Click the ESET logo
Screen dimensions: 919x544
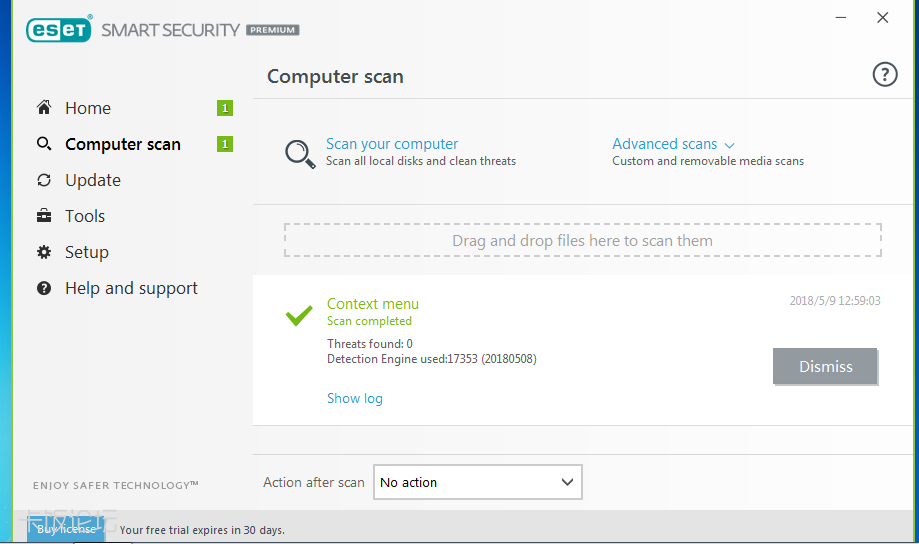pos(59,29)
